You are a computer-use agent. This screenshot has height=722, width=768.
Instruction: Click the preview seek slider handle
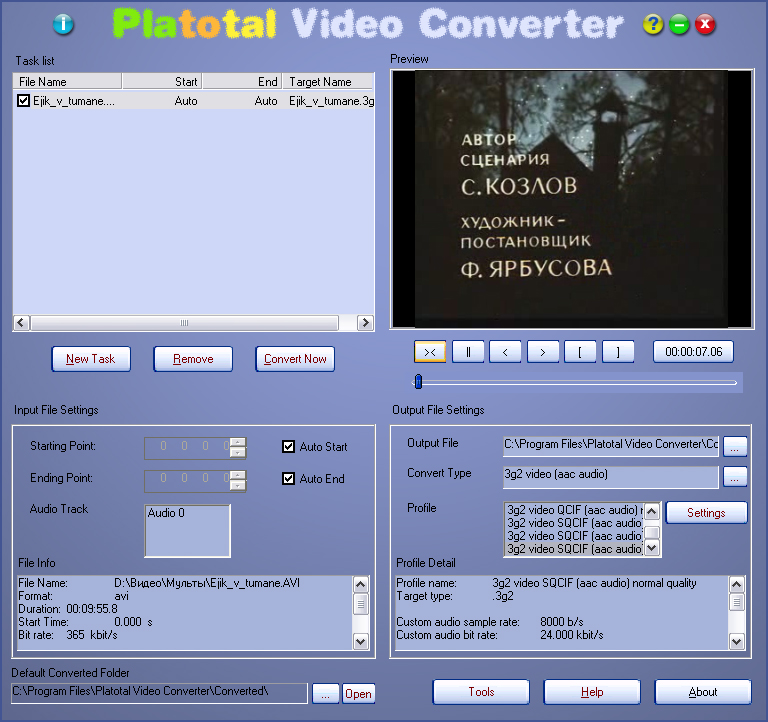coord(418,382)
